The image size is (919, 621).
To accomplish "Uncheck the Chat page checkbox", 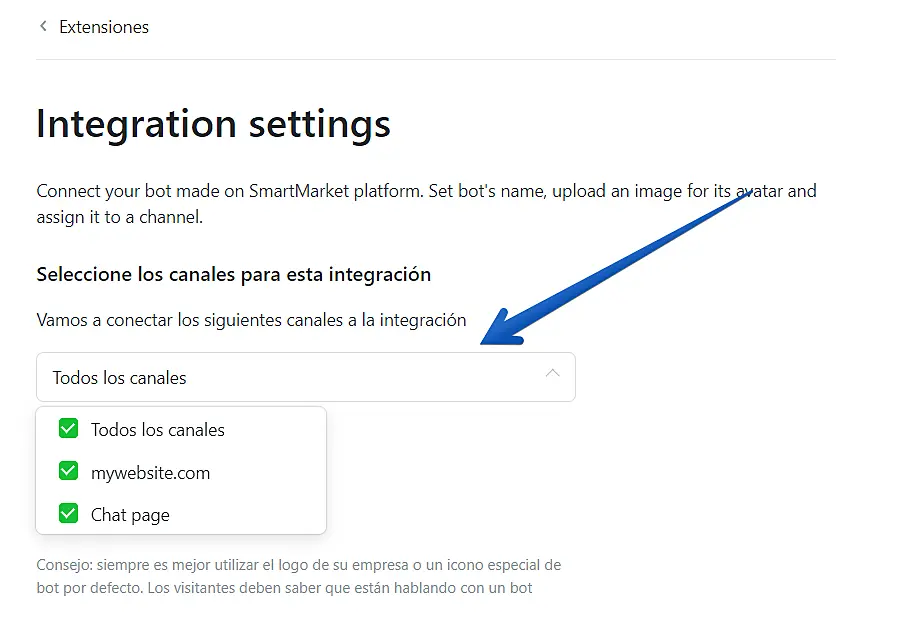I will pos(68,514).
